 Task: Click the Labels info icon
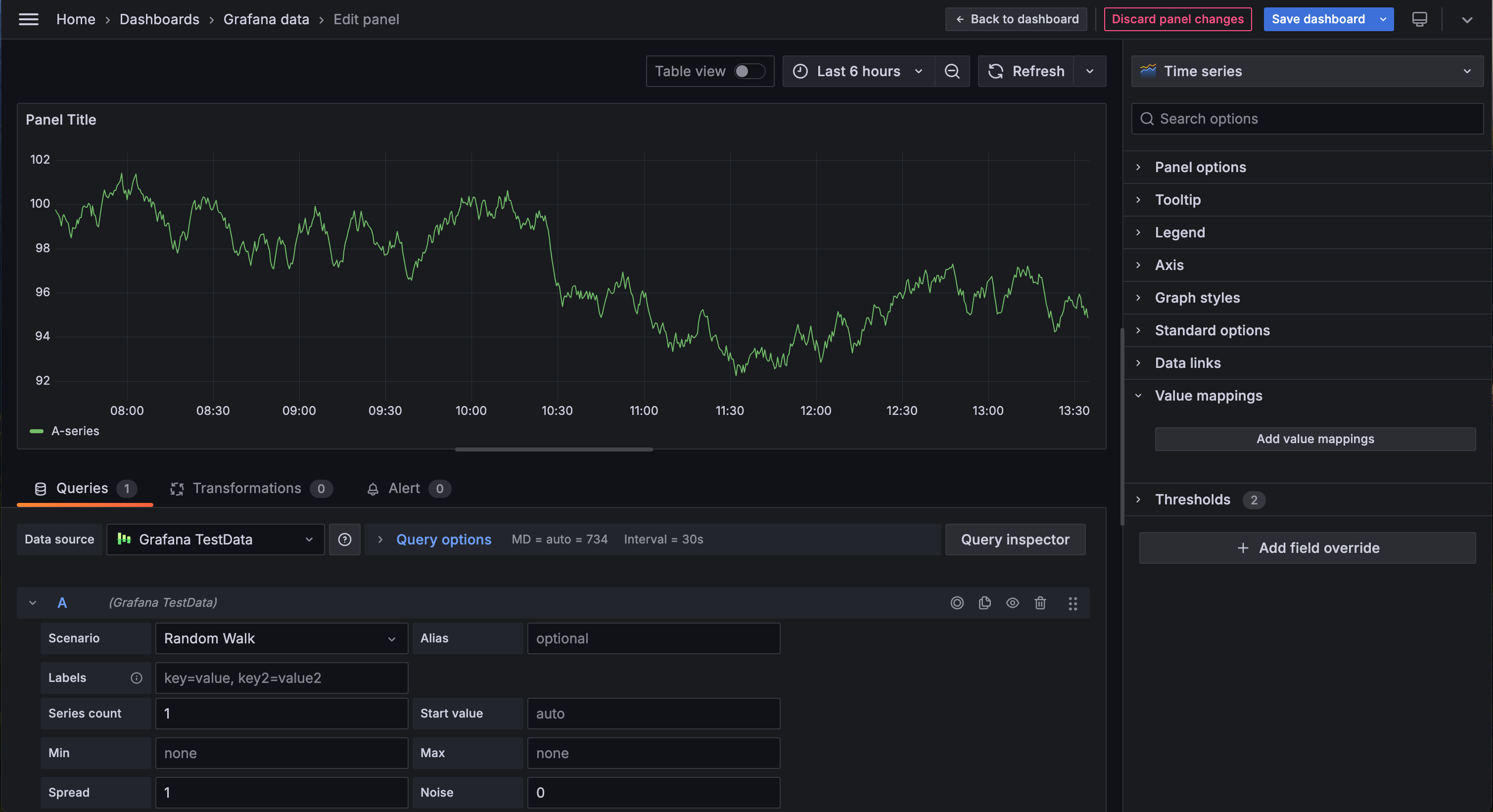136,677
